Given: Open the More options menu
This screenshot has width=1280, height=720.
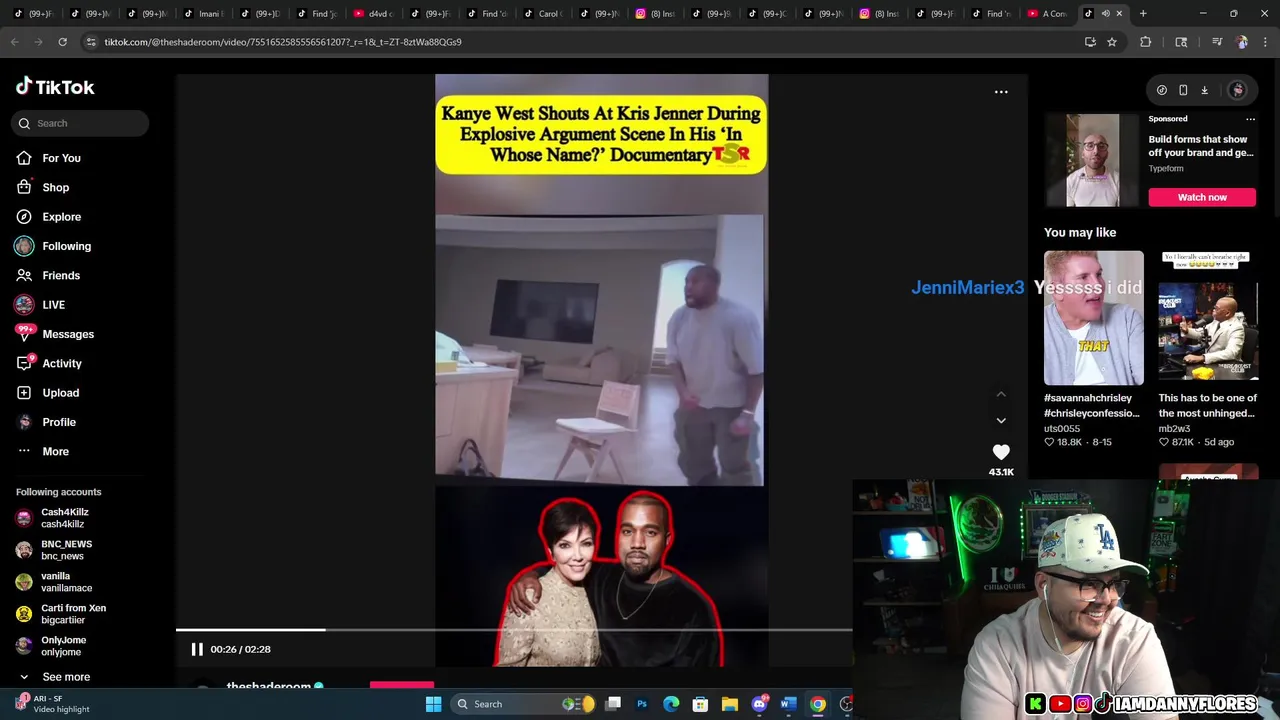Looking at the screenshot, I should [55, 451].
